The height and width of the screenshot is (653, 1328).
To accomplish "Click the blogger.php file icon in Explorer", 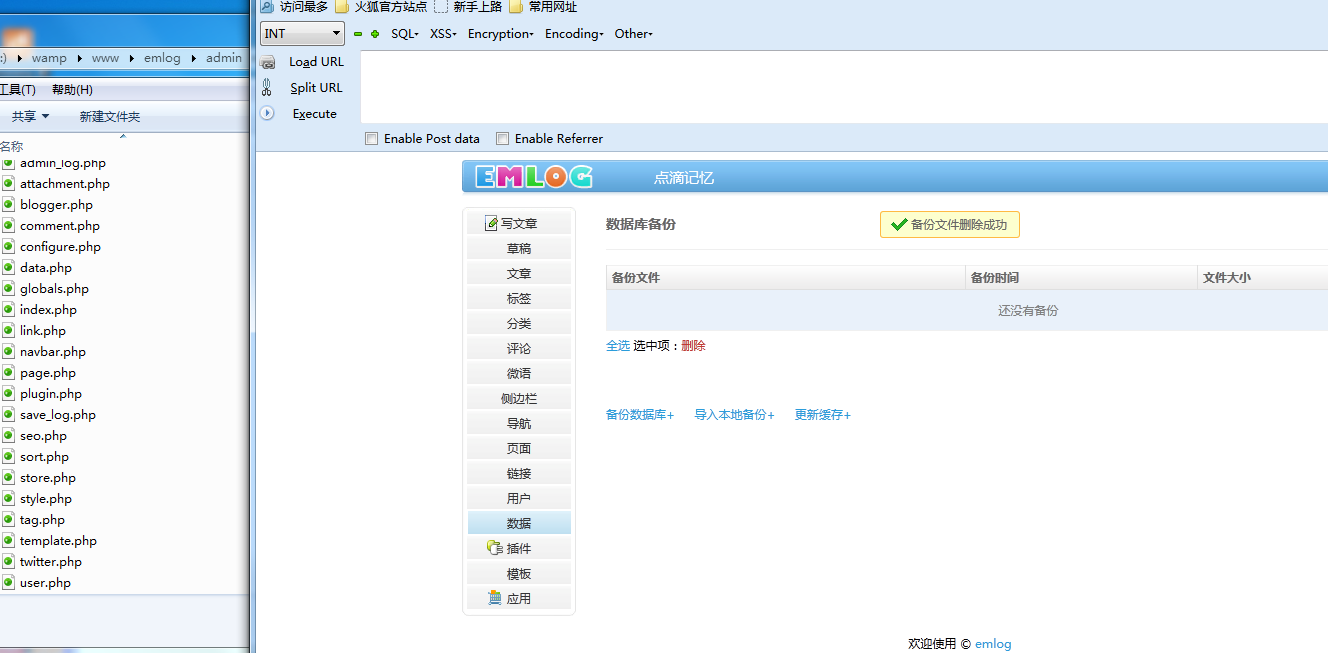I will (x=8, y=205).
